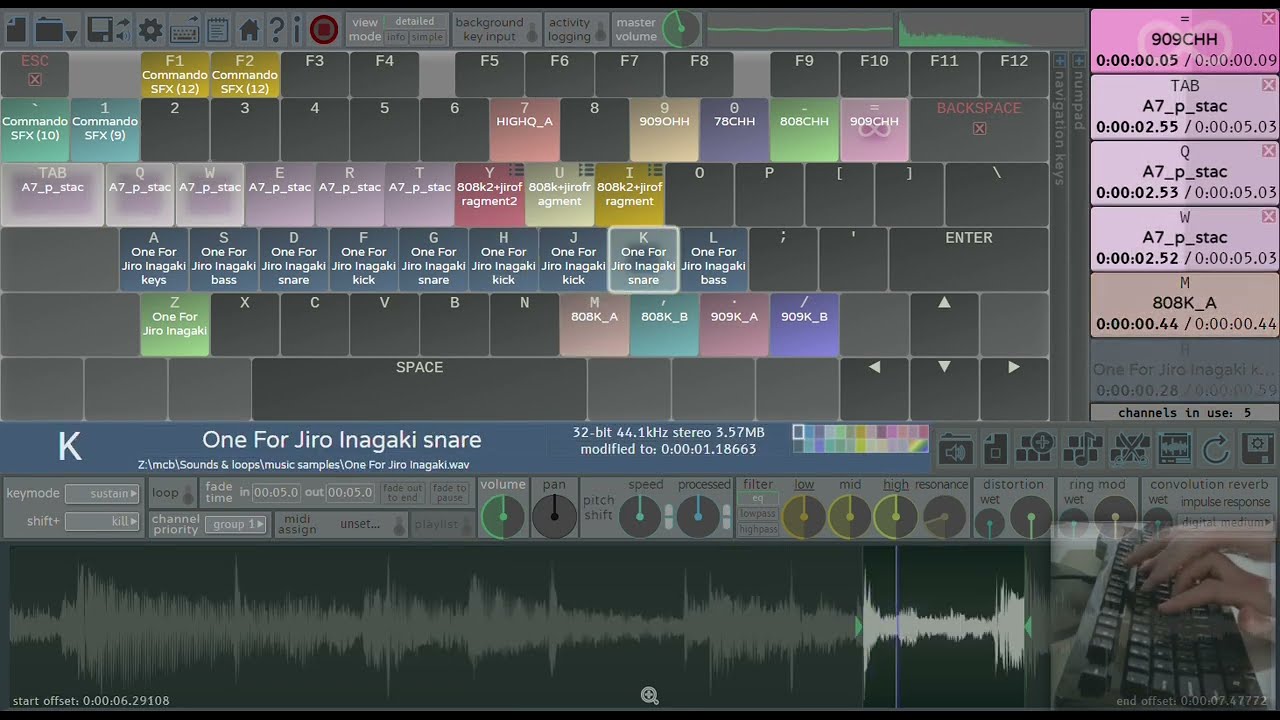Select the 9 key 909OHH

[x=665, y=129]
